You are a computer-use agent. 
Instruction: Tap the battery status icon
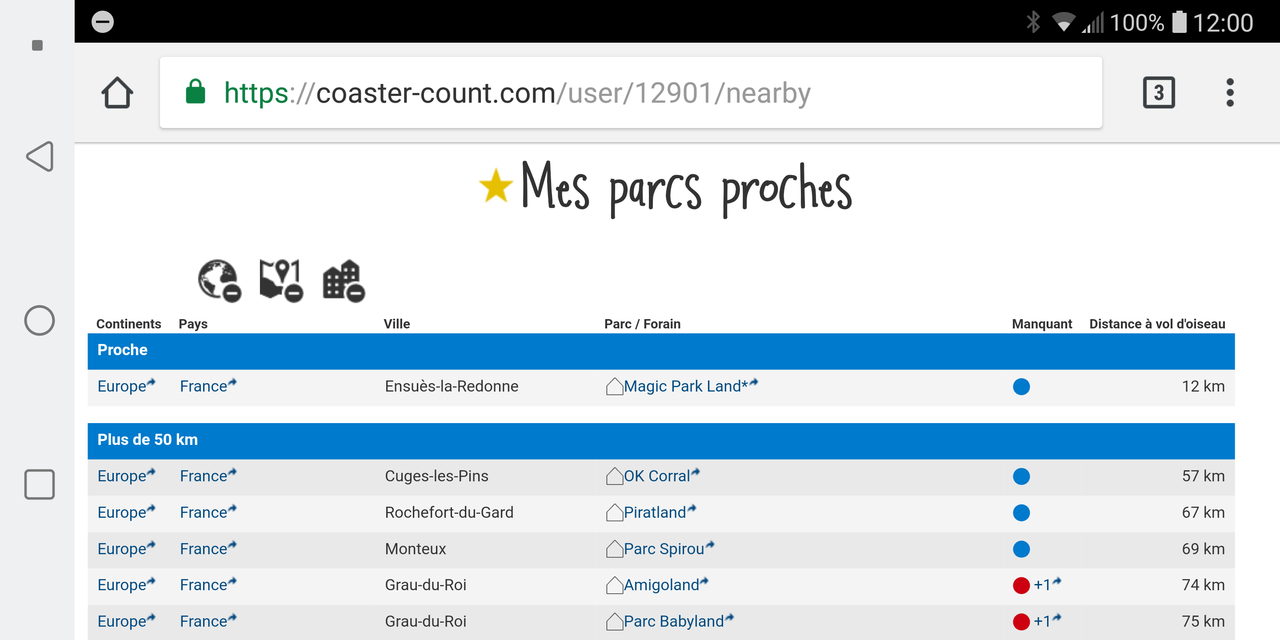click(x=1179, y=22)
